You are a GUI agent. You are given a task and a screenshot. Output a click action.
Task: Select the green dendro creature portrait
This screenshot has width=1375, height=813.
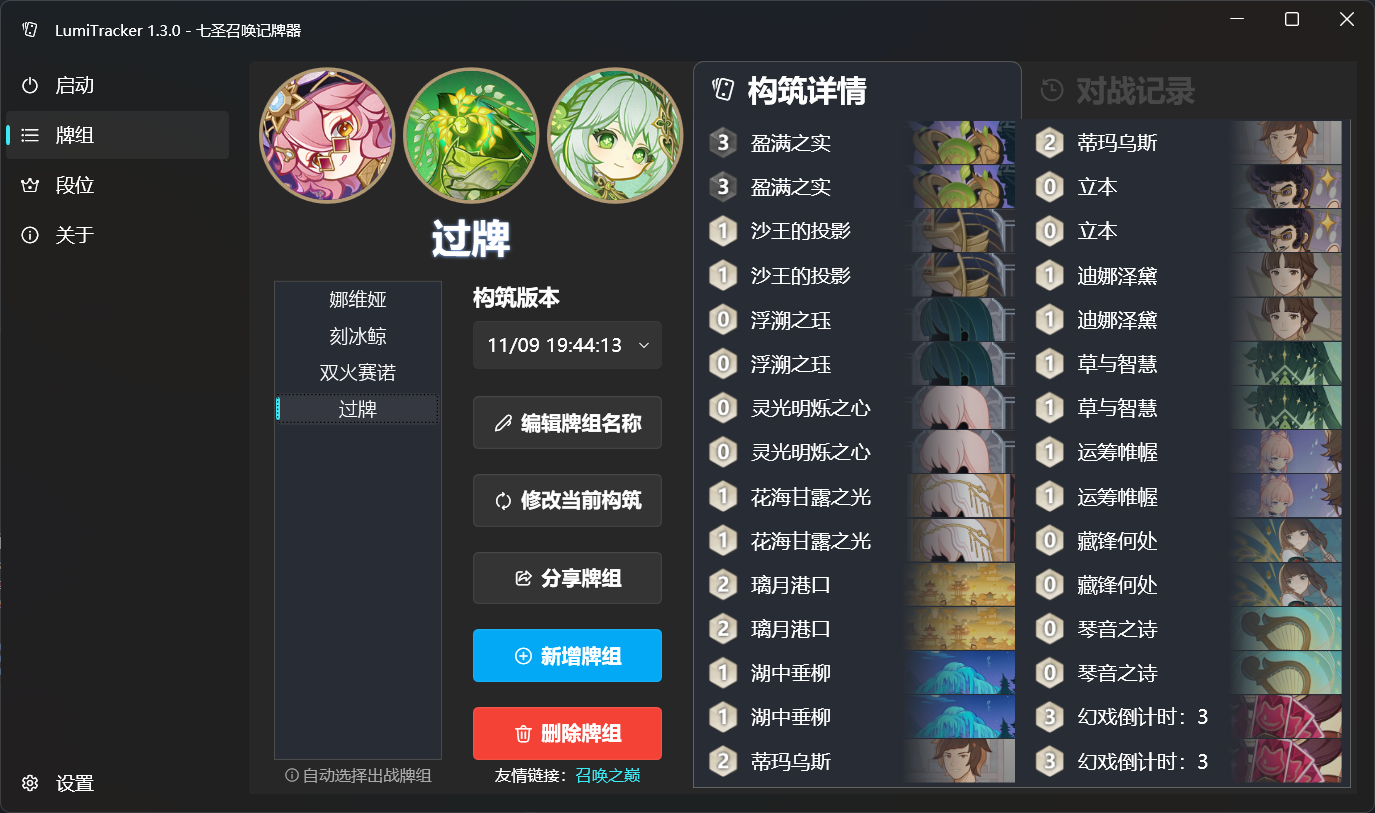point(471,135)
